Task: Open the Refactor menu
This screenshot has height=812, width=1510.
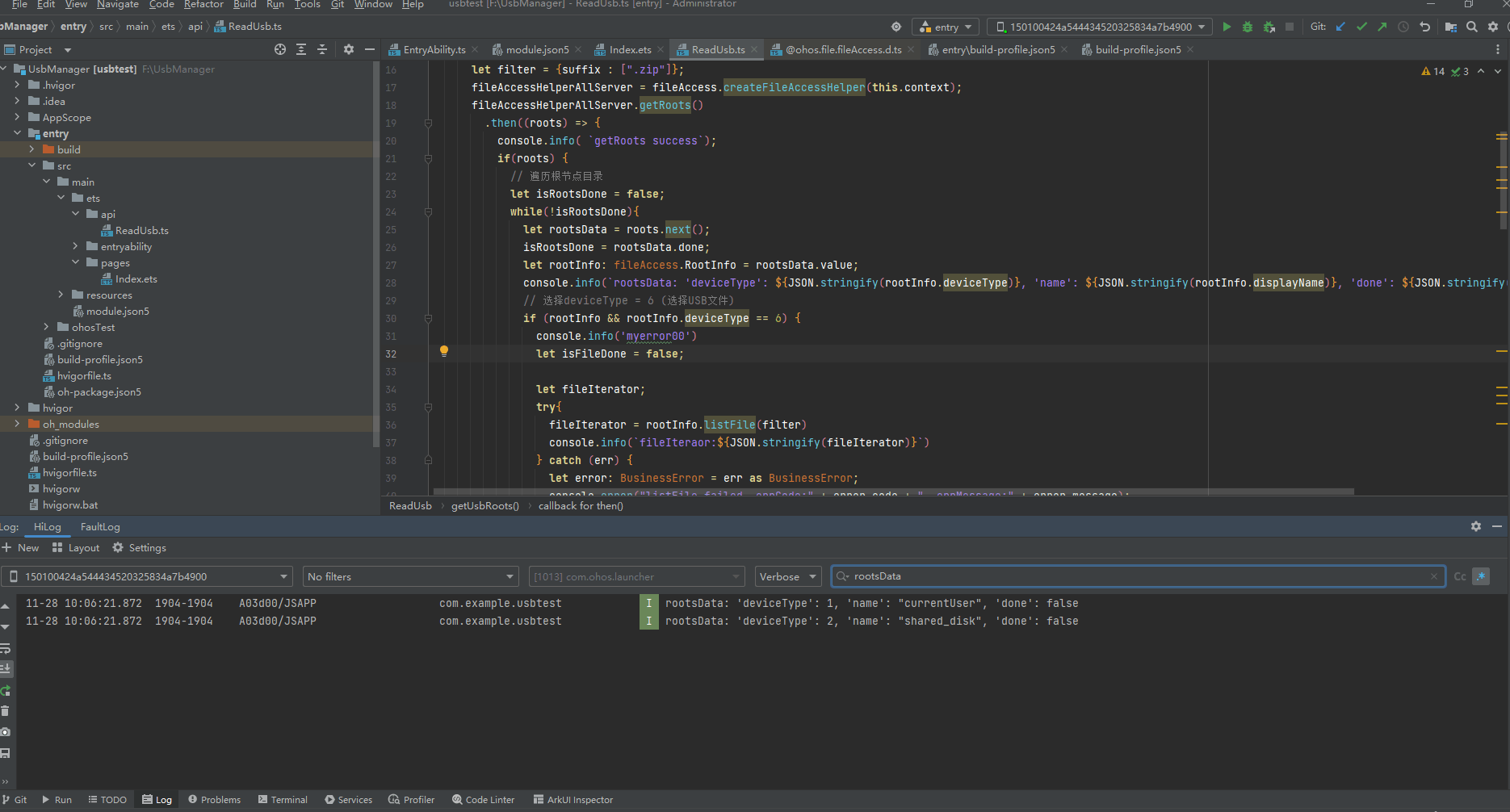Action: [x=203, y=4]
